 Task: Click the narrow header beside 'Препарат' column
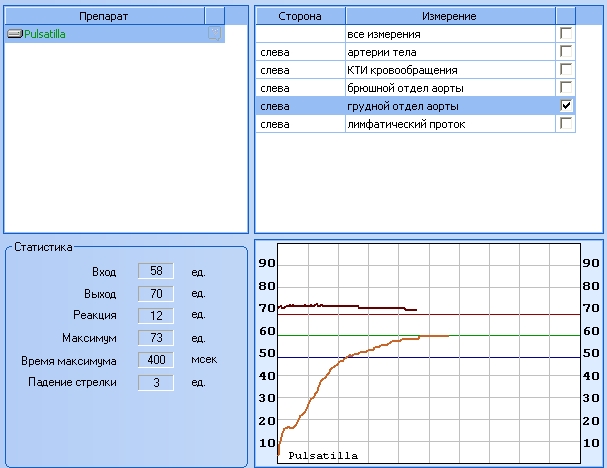pos(214,16)
